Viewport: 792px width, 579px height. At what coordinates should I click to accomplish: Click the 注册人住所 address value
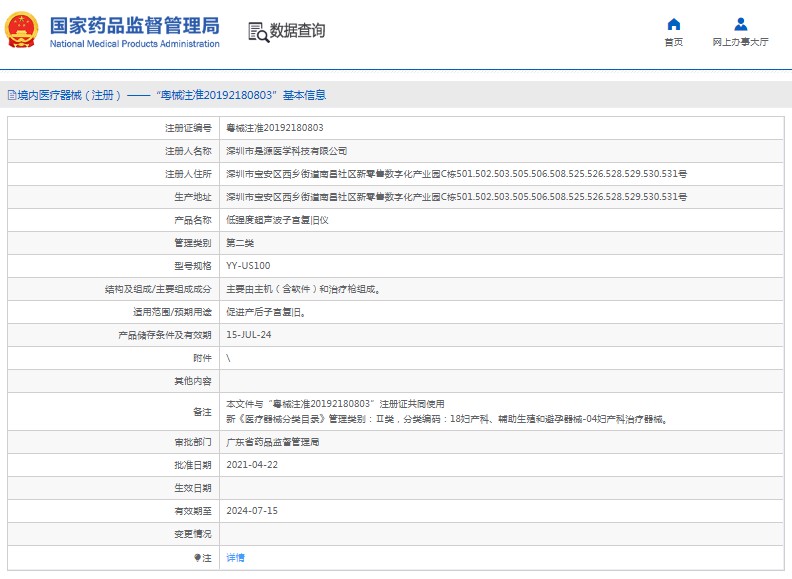pyautogui.click(x=457, y=174)
